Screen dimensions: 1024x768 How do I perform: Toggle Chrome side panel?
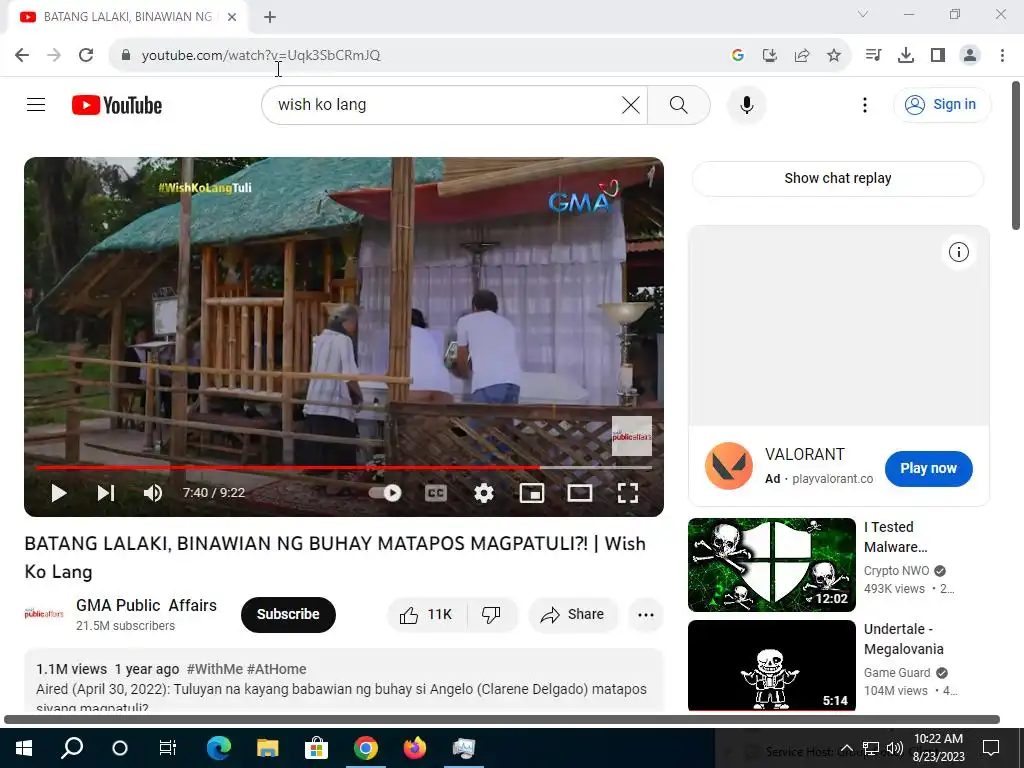pyautogui.click(x=938, y=55)
